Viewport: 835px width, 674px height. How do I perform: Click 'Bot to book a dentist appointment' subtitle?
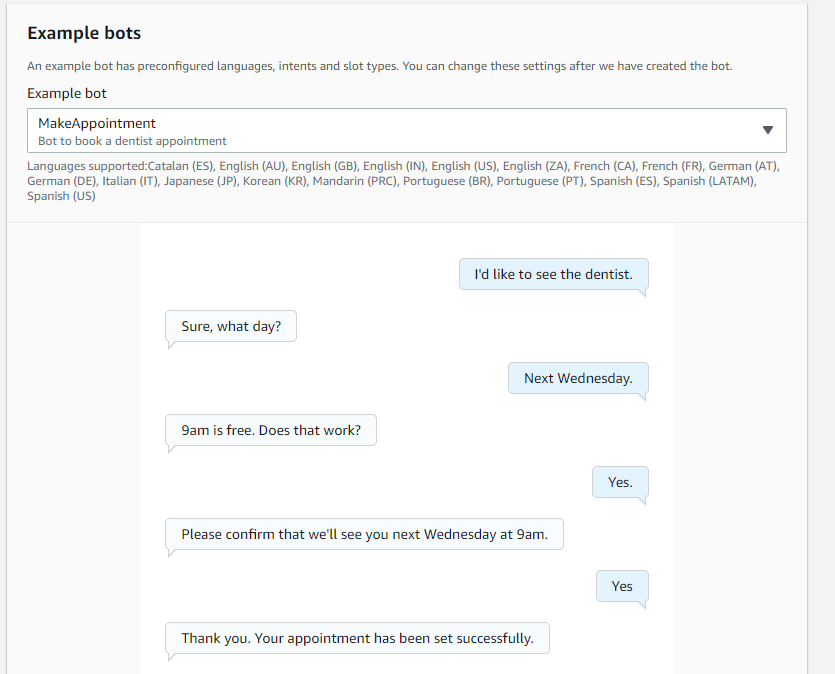[132, 141]
